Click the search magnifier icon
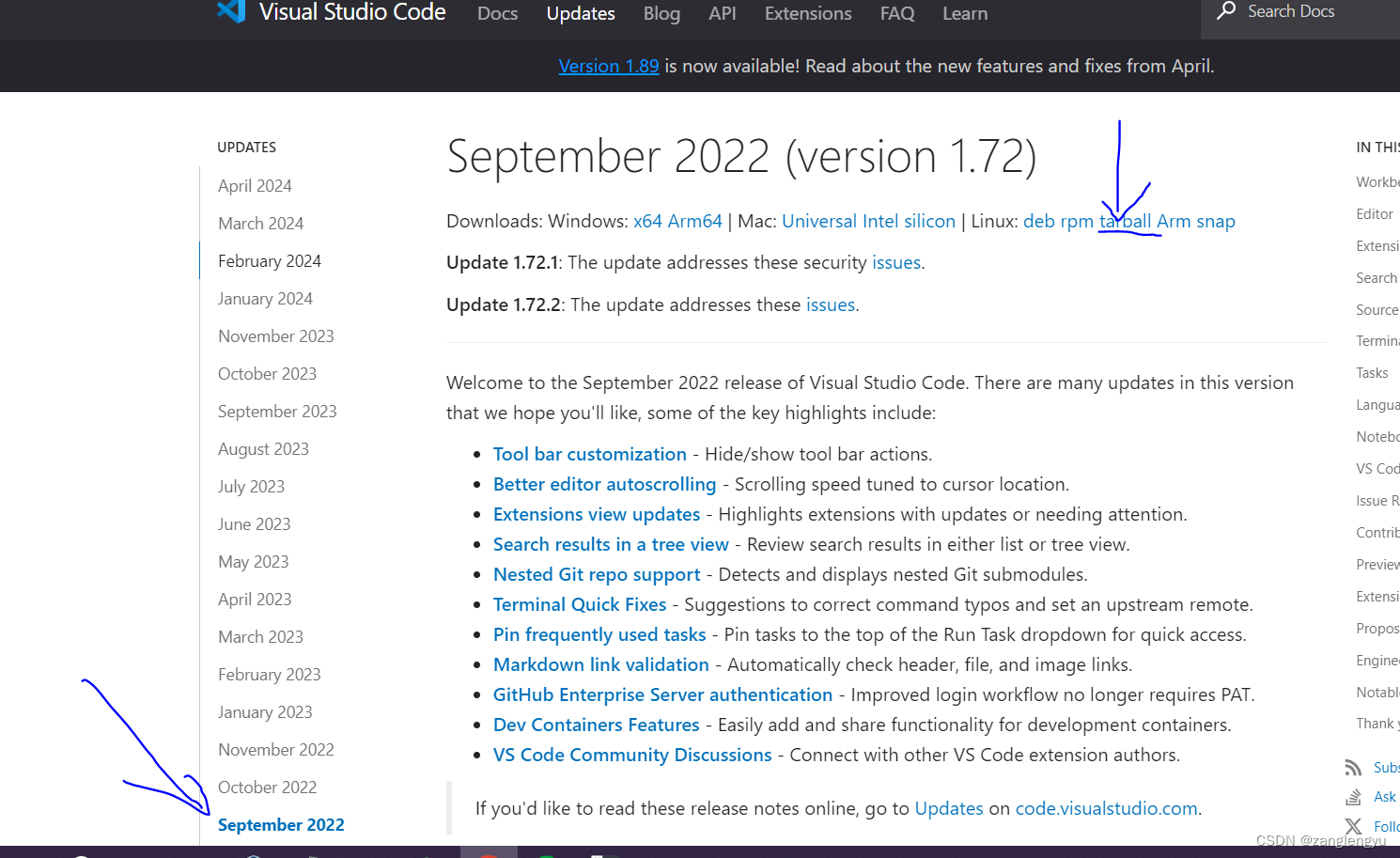Image resolution: width=1400 pixels, height=858 pixels. (x=1226, y=10)
